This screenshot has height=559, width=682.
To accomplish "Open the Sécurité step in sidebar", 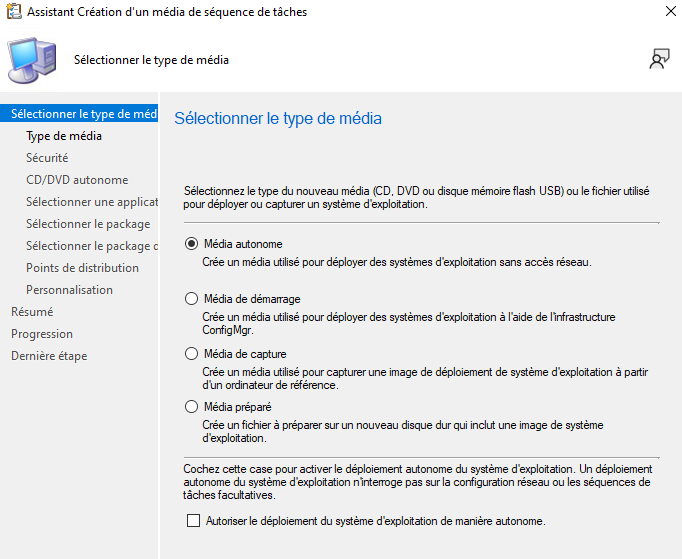I will [47, 158].
